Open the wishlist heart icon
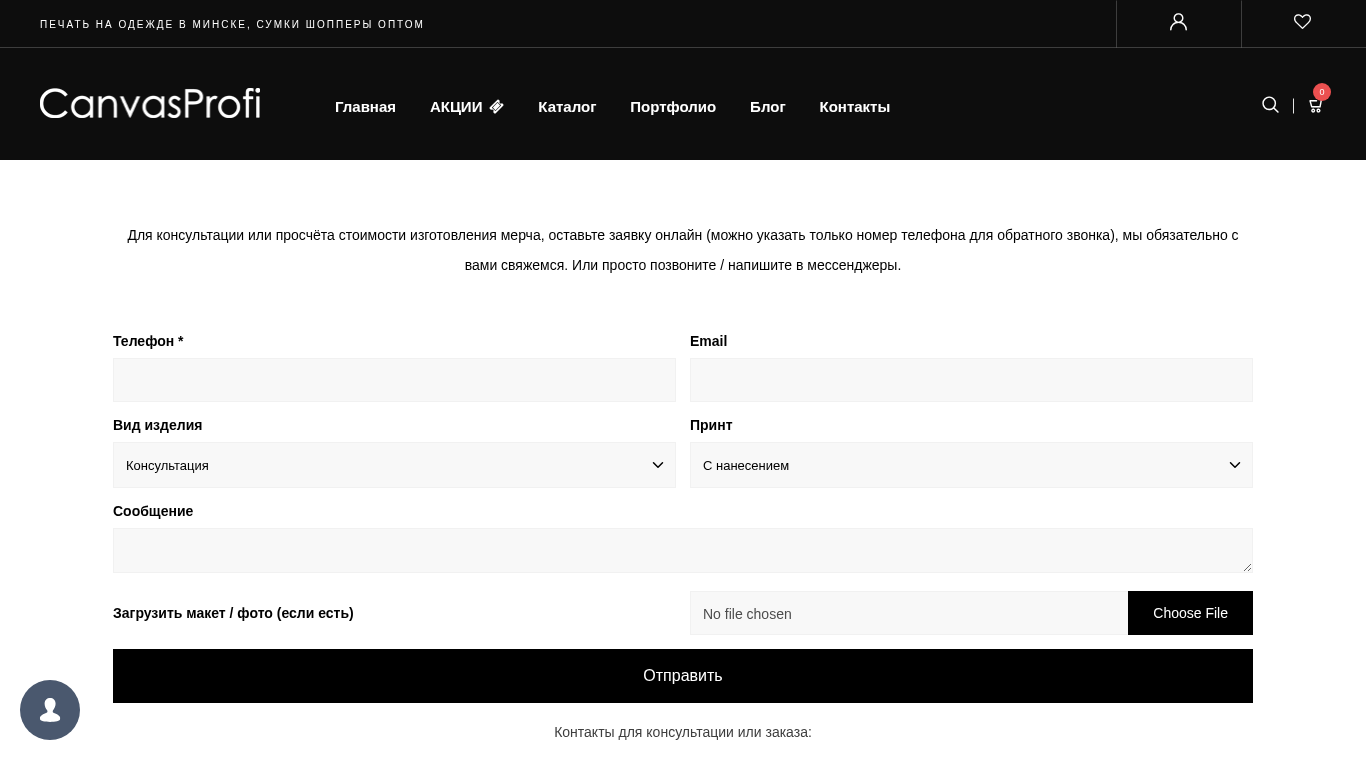The width and height of the screenshot is (1366, 768). [1302, 22]
